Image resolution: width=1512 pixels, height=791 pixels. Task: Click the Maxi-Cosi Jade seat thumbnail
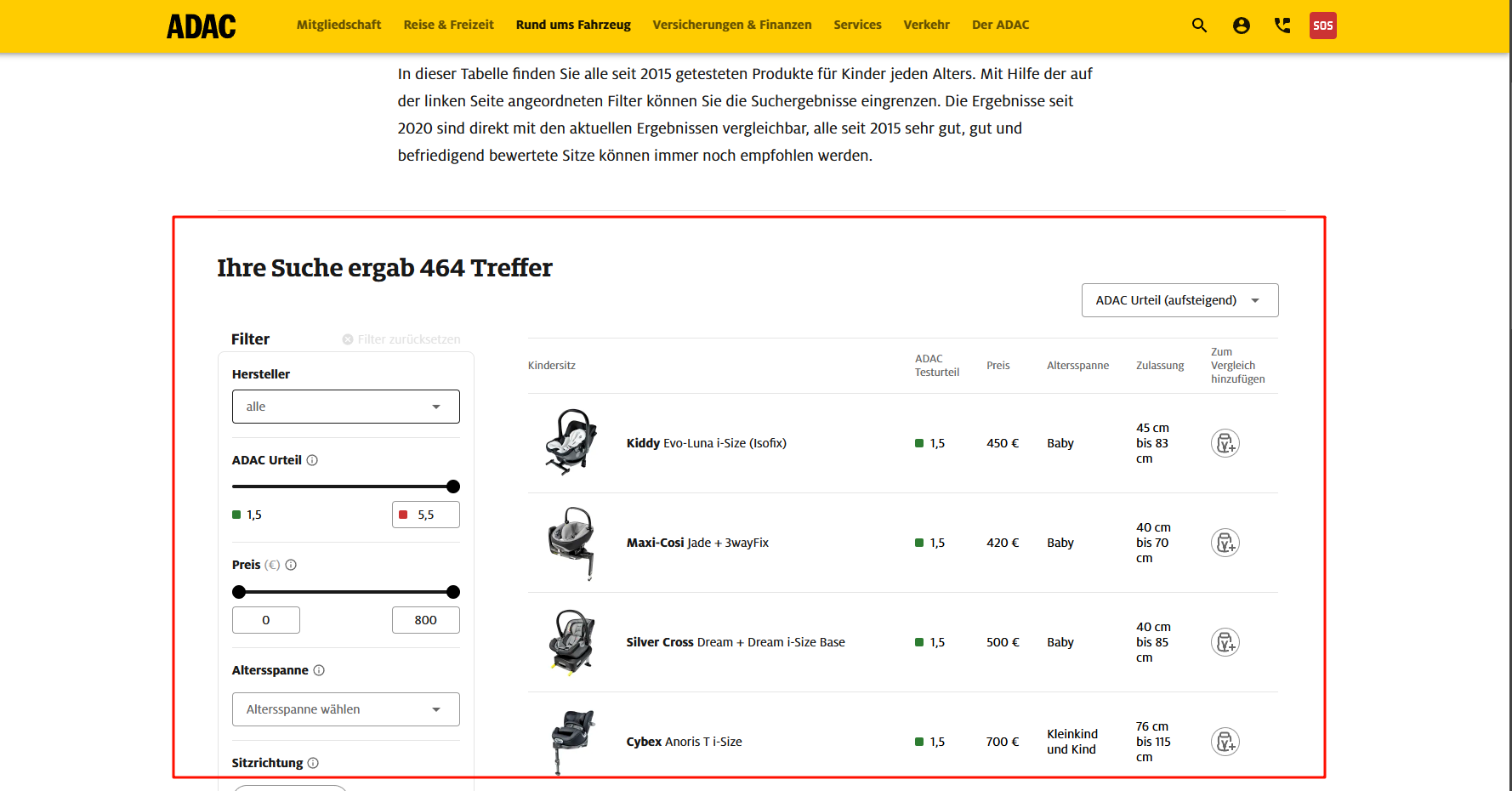tap(571, 543)
